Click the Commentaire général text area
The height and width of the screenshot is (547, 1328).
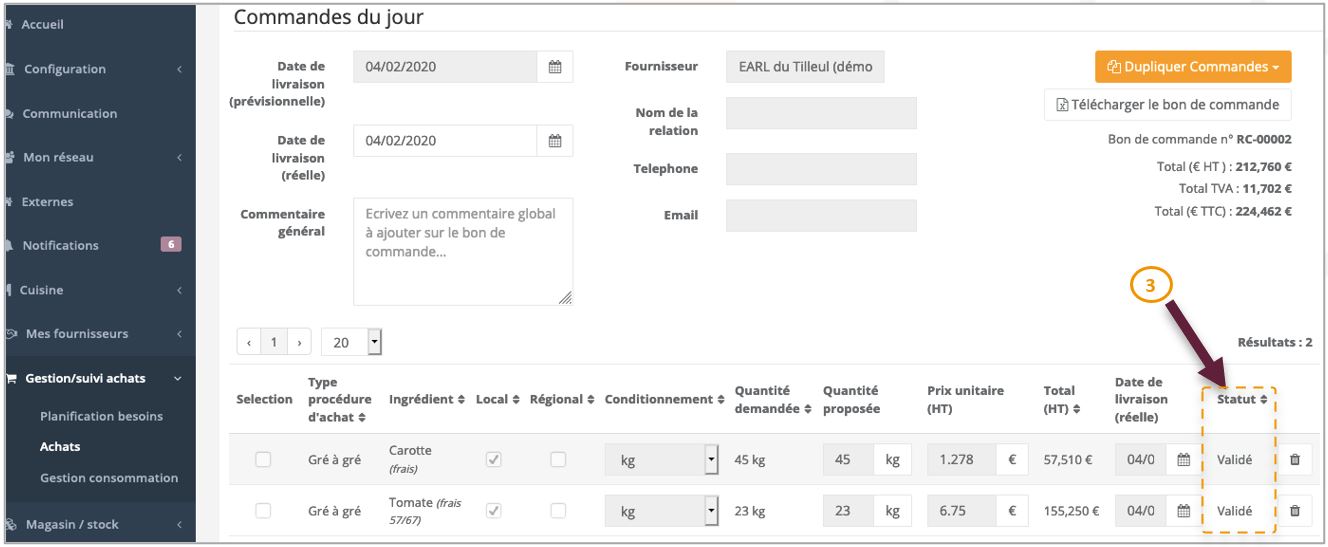463,251
